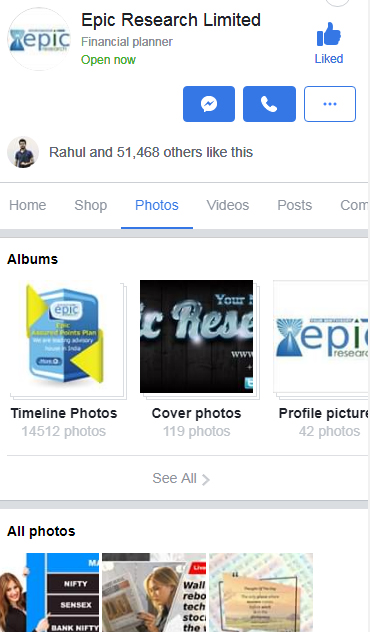Go to the Videos tab

pos(228,205)
